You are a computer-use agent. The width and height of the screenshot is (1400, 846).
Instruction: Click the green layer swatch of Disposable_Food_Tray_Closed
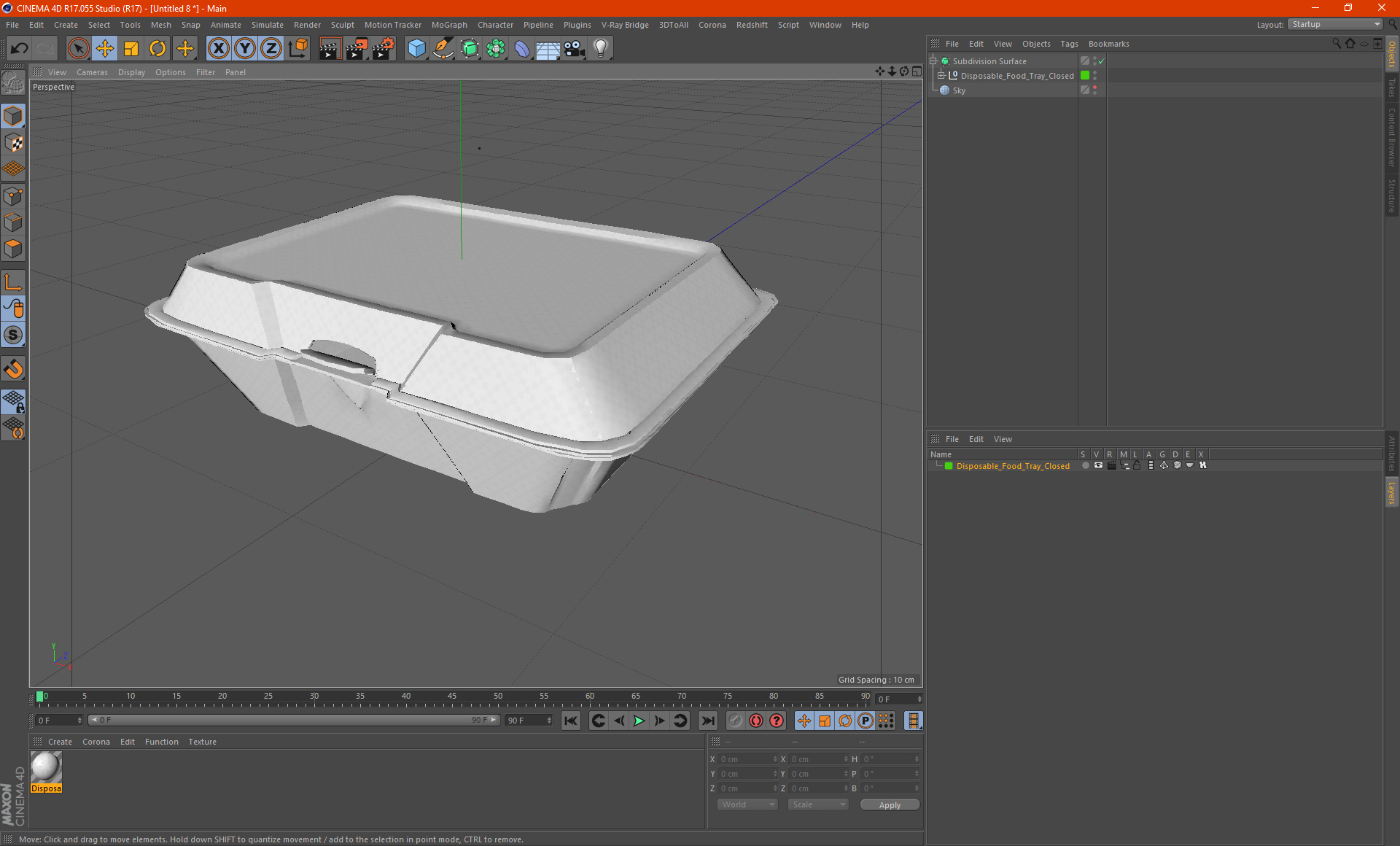point(1085,76)
